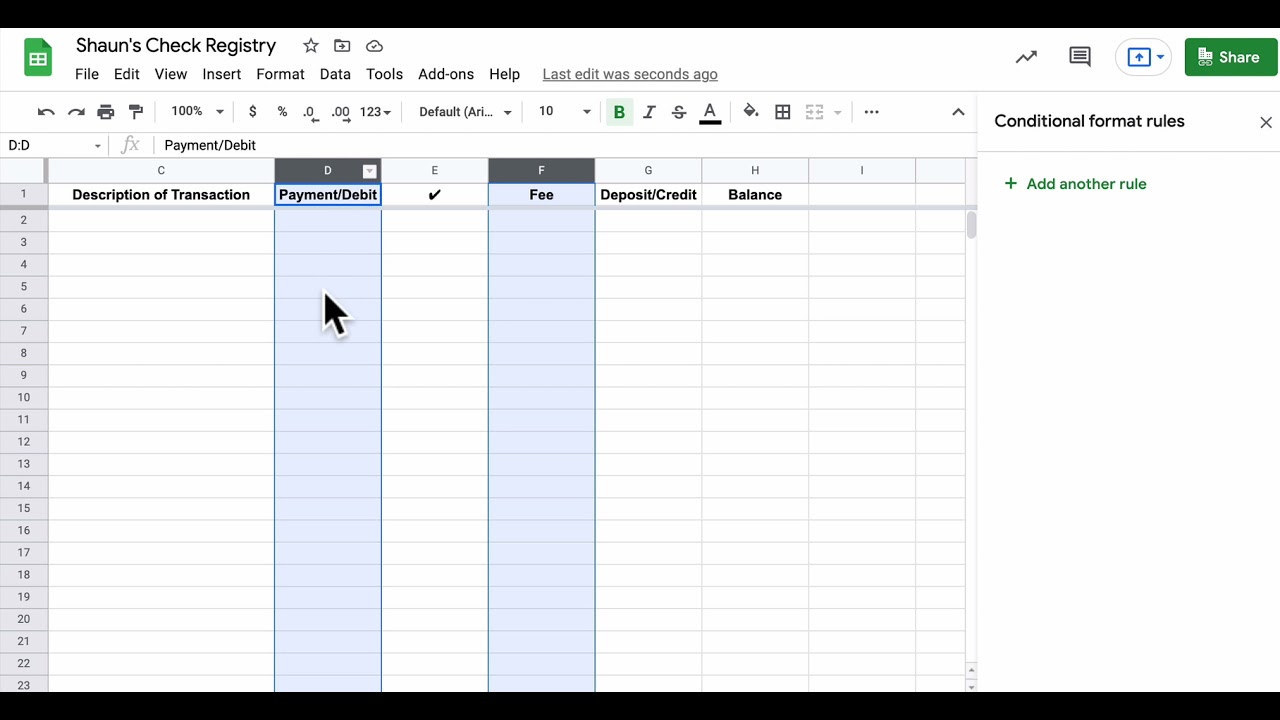Viewport: 1280px width, 720px height.
Task: Check the cloud save status icon
Action: [374, 46]
